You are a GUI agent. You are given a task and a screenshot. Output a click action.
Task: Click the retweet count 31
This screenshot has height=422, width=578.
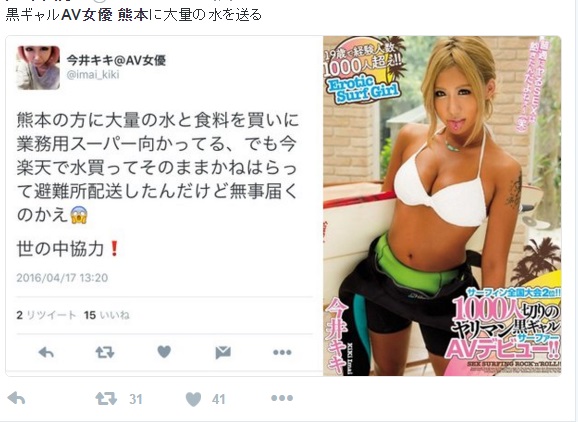pos(136,399)
